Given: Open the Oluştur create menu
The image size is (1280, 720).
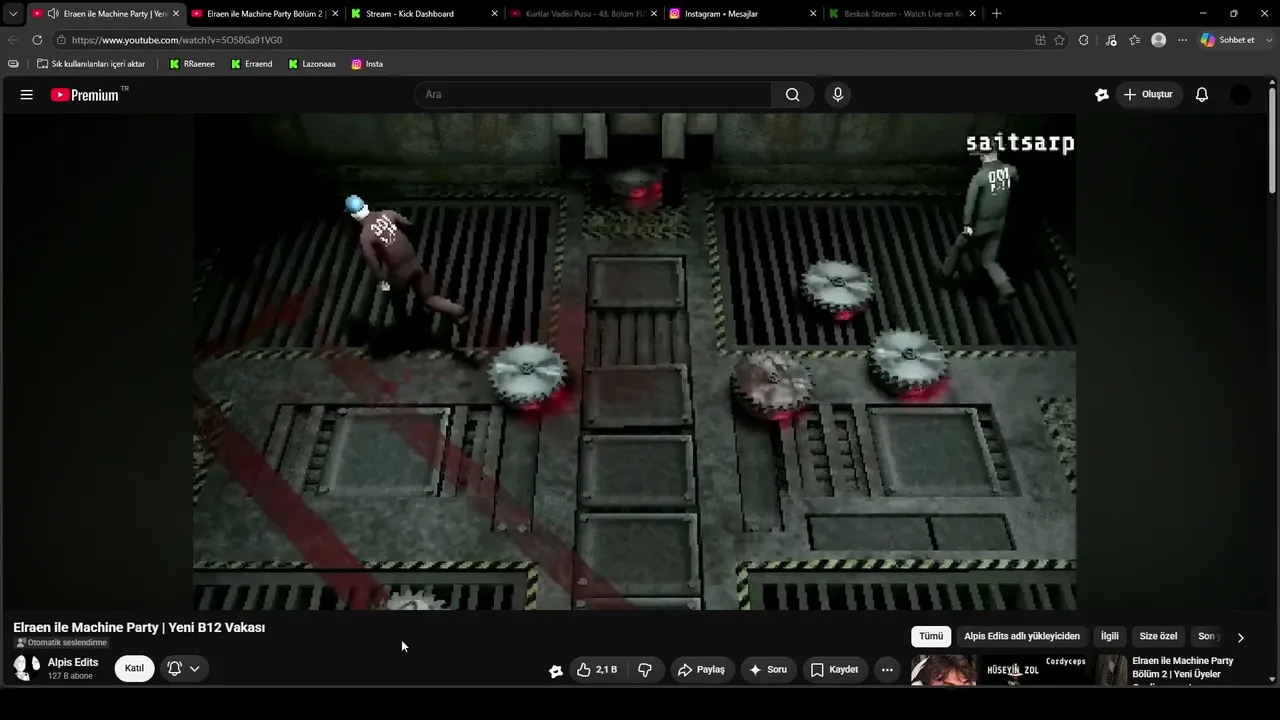Looking at the screenshot, I should click(1148, 95).
